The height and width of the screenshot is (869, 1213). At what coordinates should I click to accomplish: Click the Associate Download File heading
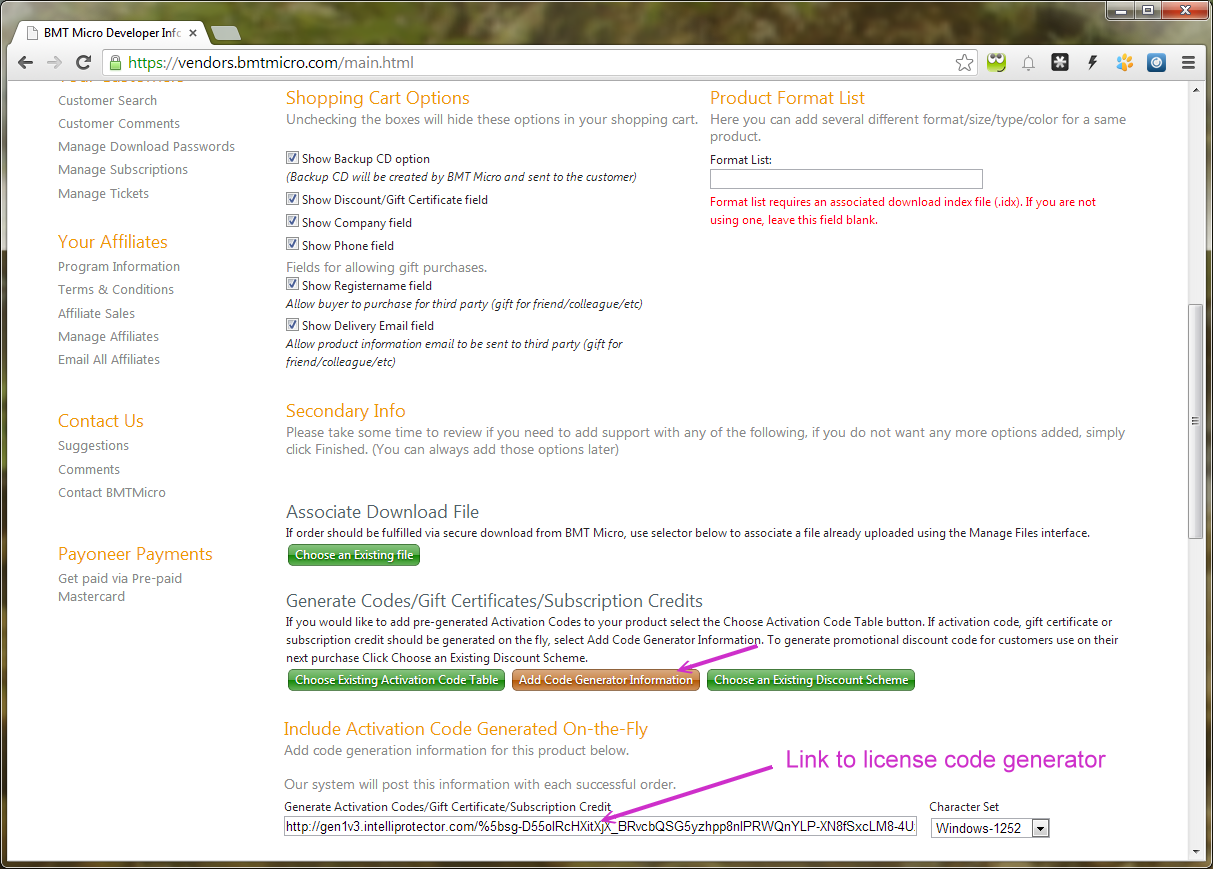tap(383, 512)
